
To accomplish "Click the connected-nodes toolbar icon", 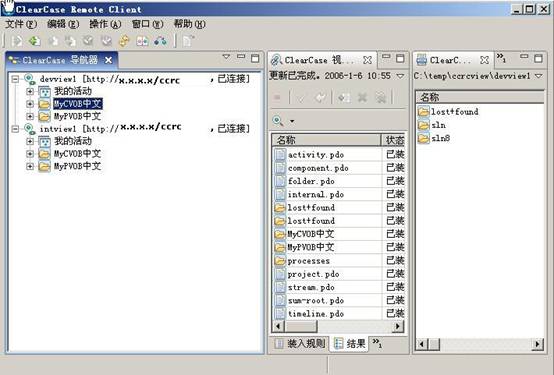I will pos(160,41).
